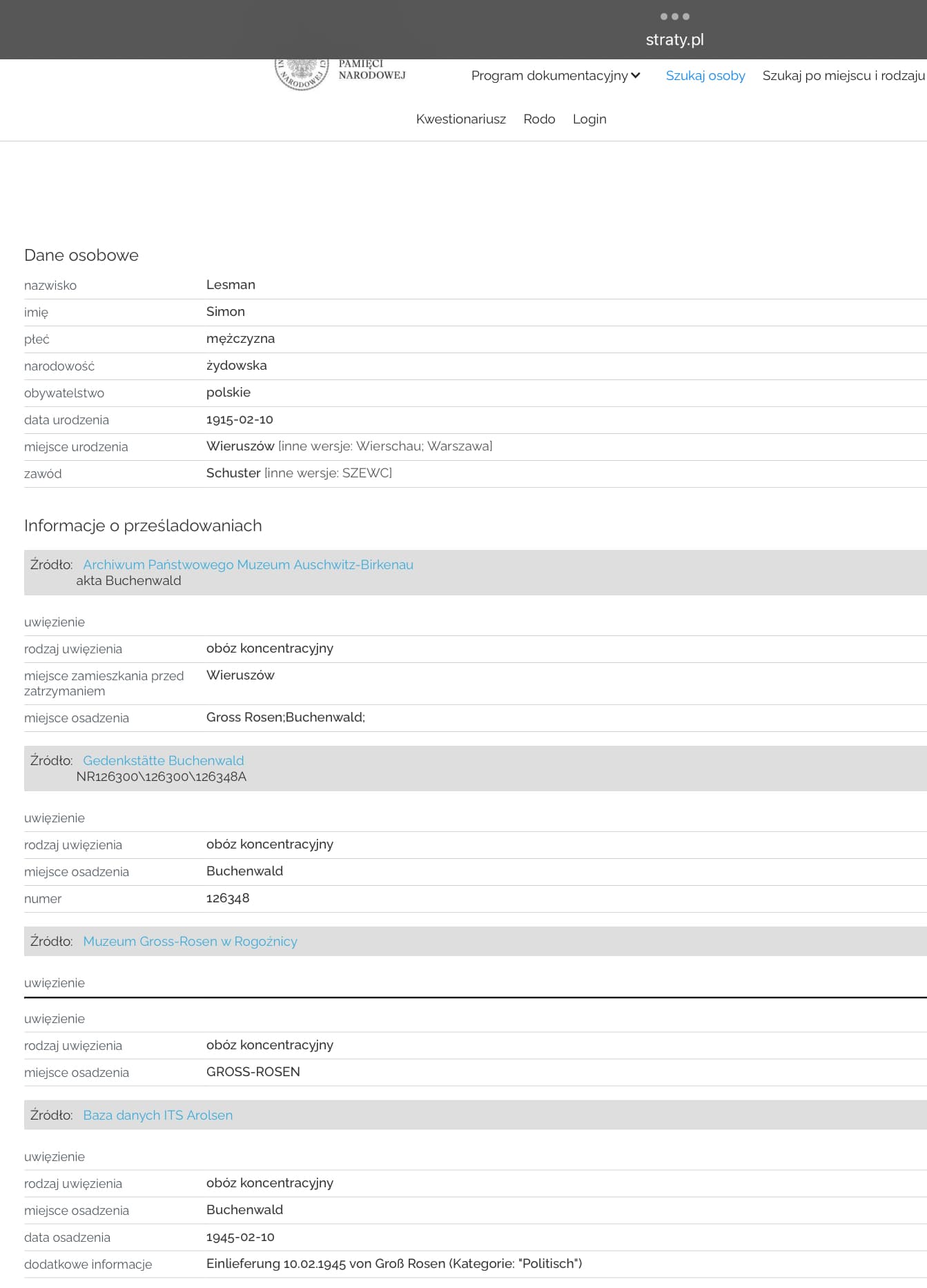Click the miejsce zamieszkania przed zatrzymaniem label
Image resolution: width=927 pixels, height=1288 pixels.
pos(104,684)
